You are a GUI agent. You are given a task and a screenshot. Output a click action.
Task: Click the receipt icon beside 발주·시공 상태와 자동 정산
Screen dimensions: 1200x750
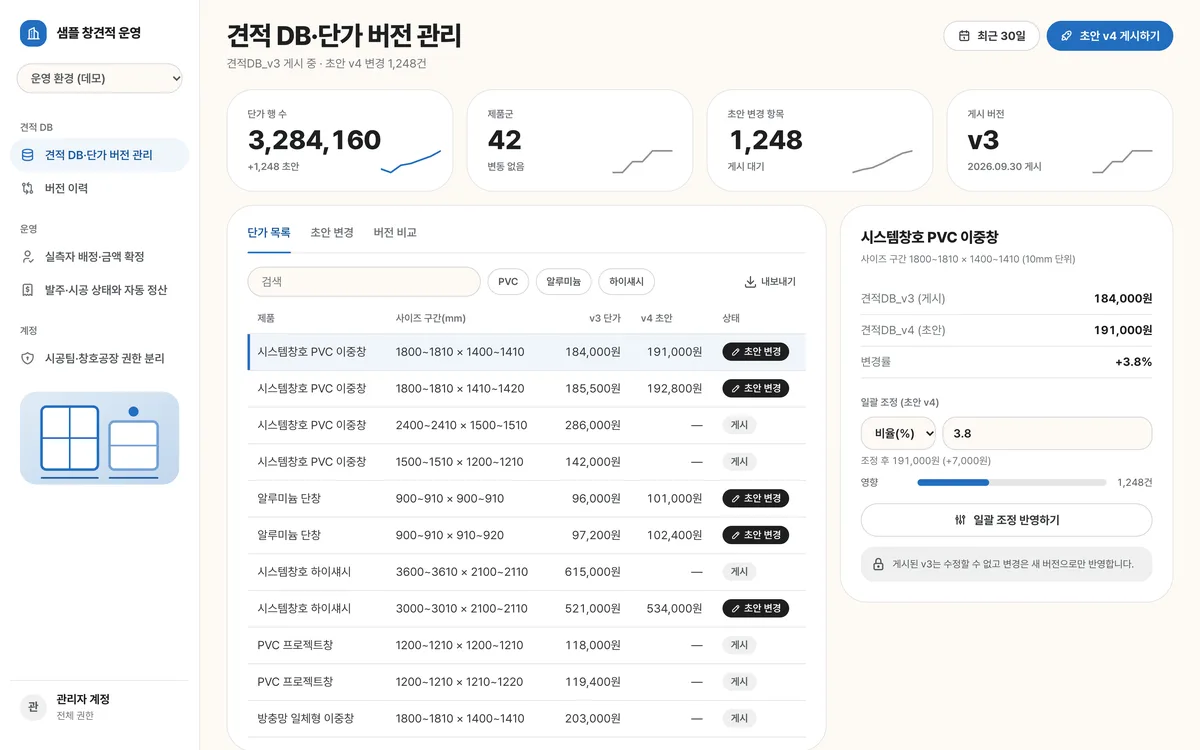(x=27, y=290)
